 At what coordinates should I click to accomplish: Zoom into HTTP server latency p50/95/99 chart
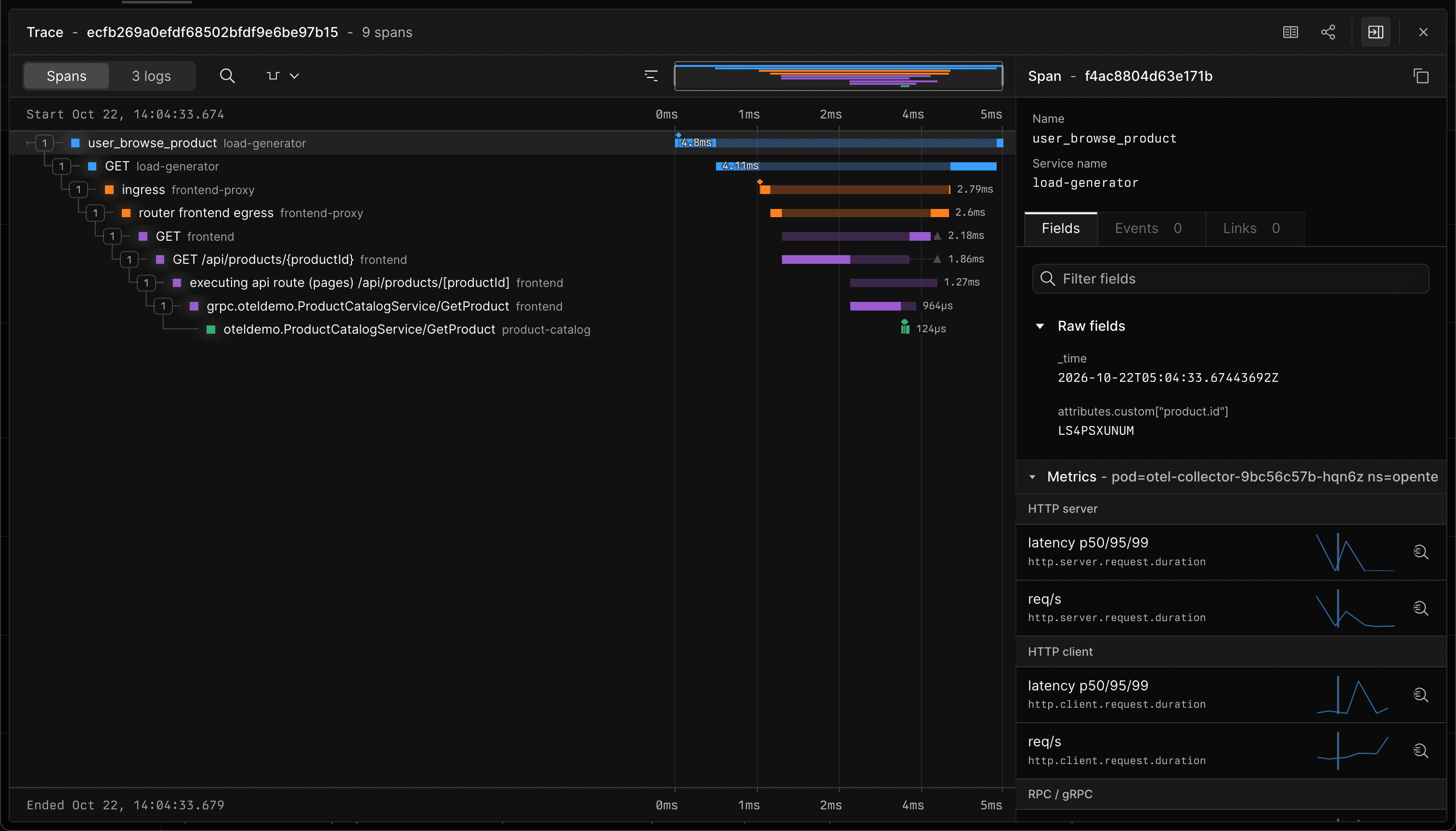[x=1420, y=552]
